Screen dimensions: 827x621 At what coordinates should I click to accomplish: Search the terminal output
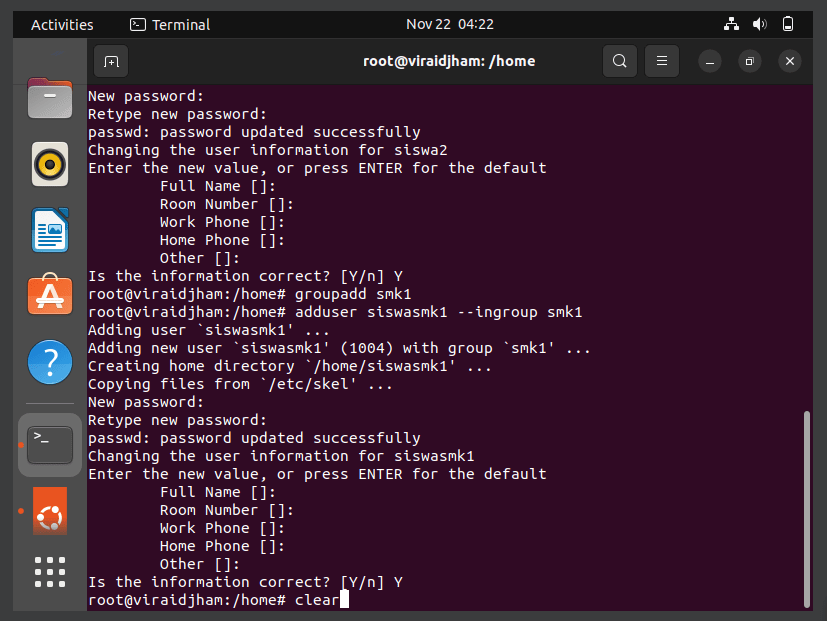coord(620,61)
